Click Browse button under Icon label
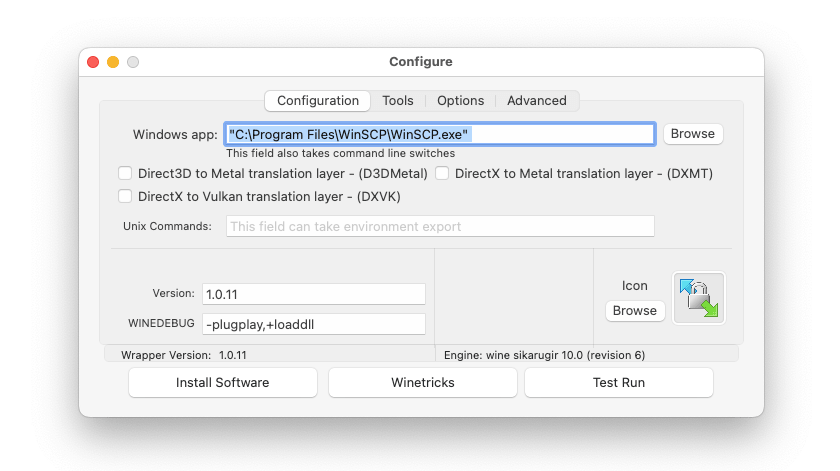The width and height of the screenshot is (840, 471). 635,311
